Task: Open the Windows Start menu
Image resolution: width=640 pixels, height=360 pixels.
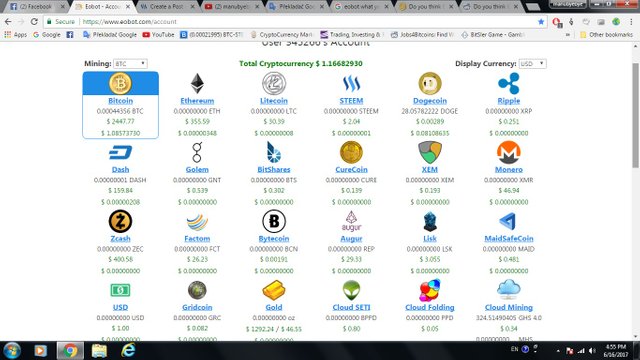Action: click(x=12, y=351)
